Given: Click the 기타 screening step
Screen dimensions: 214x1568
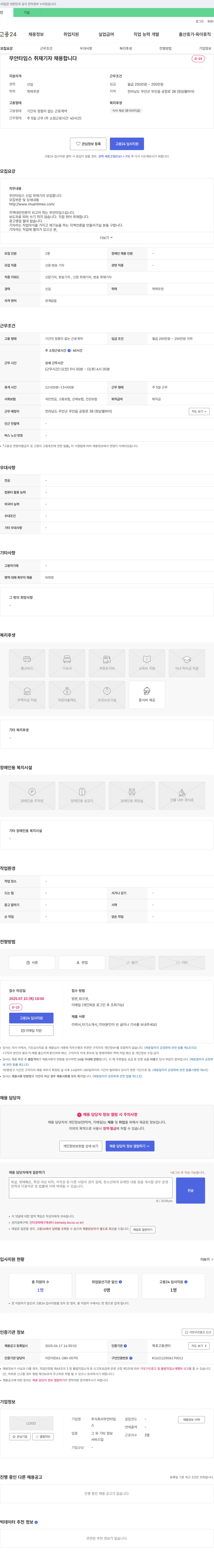Looking at the screenshot, I should [x=182, y=962].
